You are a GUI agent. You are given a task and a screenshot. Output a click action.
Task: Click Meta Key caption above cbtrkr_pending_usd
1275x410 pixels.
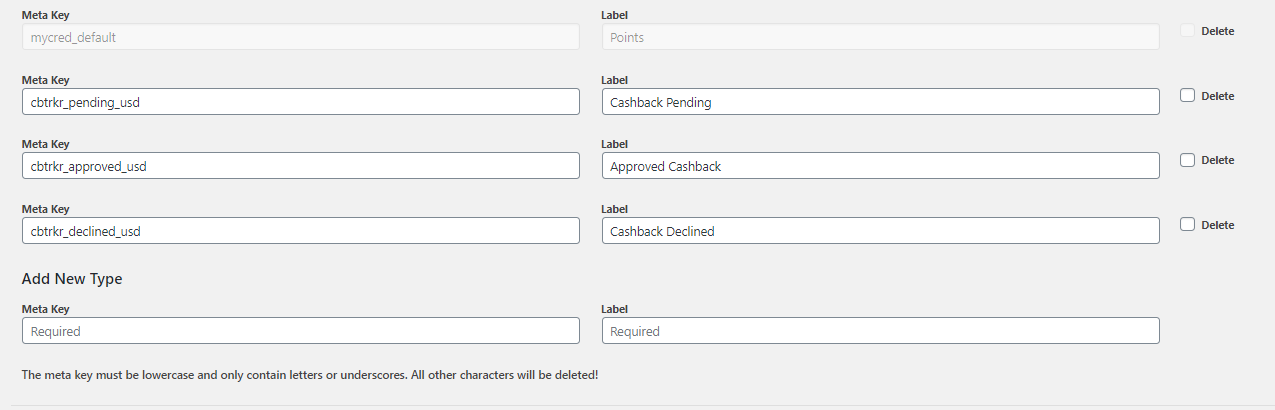(x=46, y=80)
